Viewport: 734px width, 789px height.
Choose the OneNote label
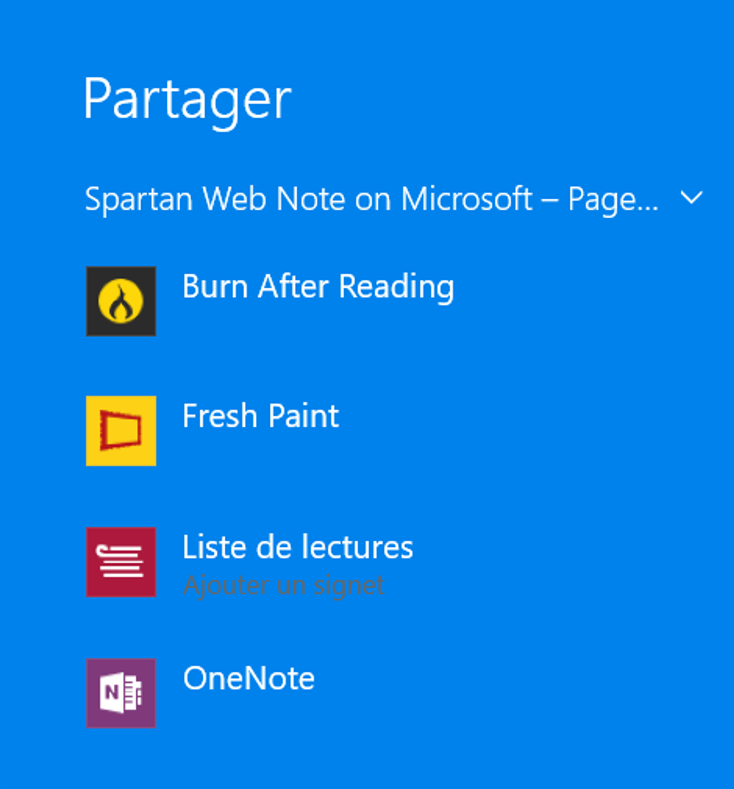point(249,678)
